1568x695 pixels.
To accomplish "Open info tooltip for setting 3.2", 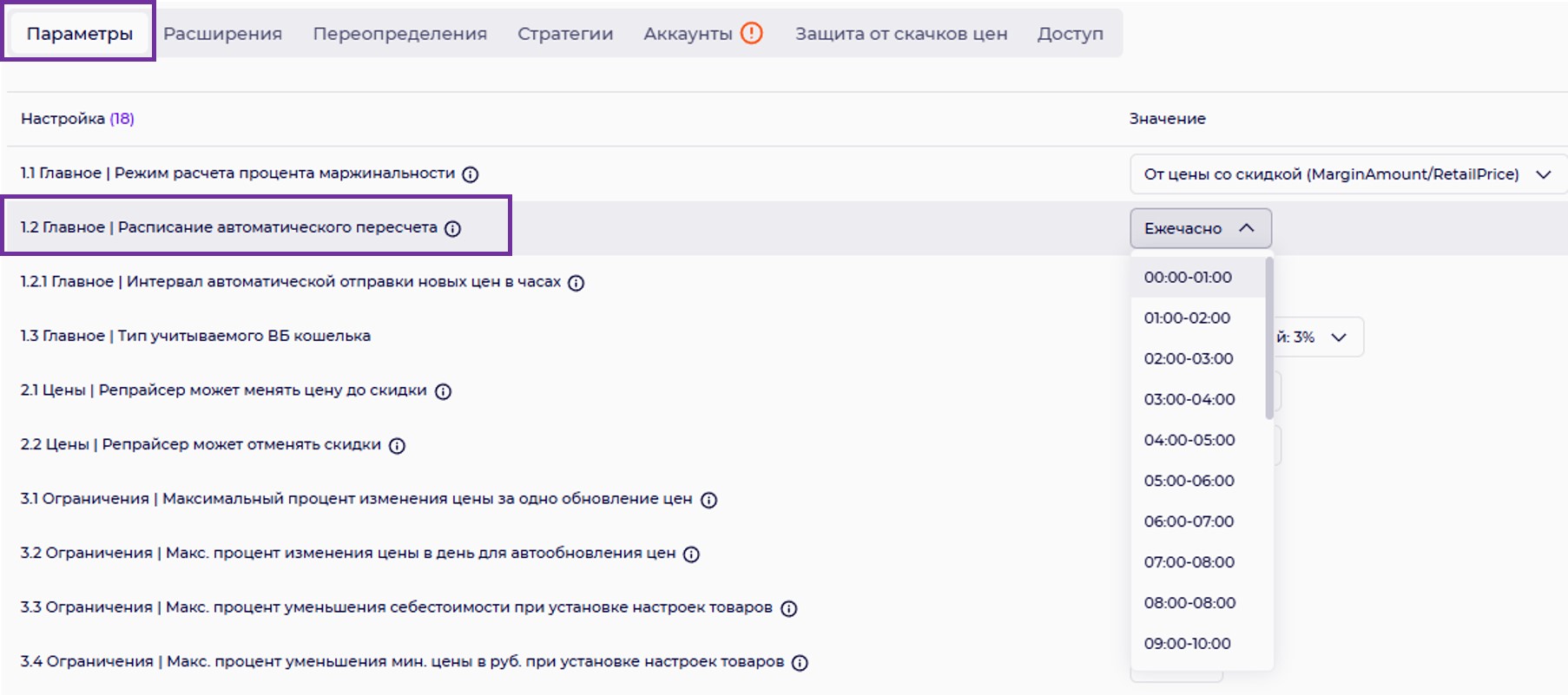I will coord(691,554).
